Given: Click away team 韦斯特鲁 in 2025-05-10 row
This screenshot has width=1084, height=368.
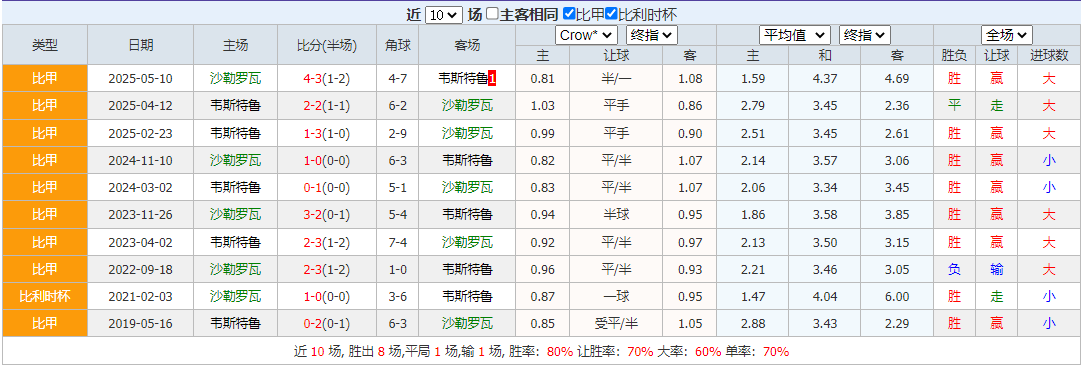Looking at the screenshot, I should point(463,79).
